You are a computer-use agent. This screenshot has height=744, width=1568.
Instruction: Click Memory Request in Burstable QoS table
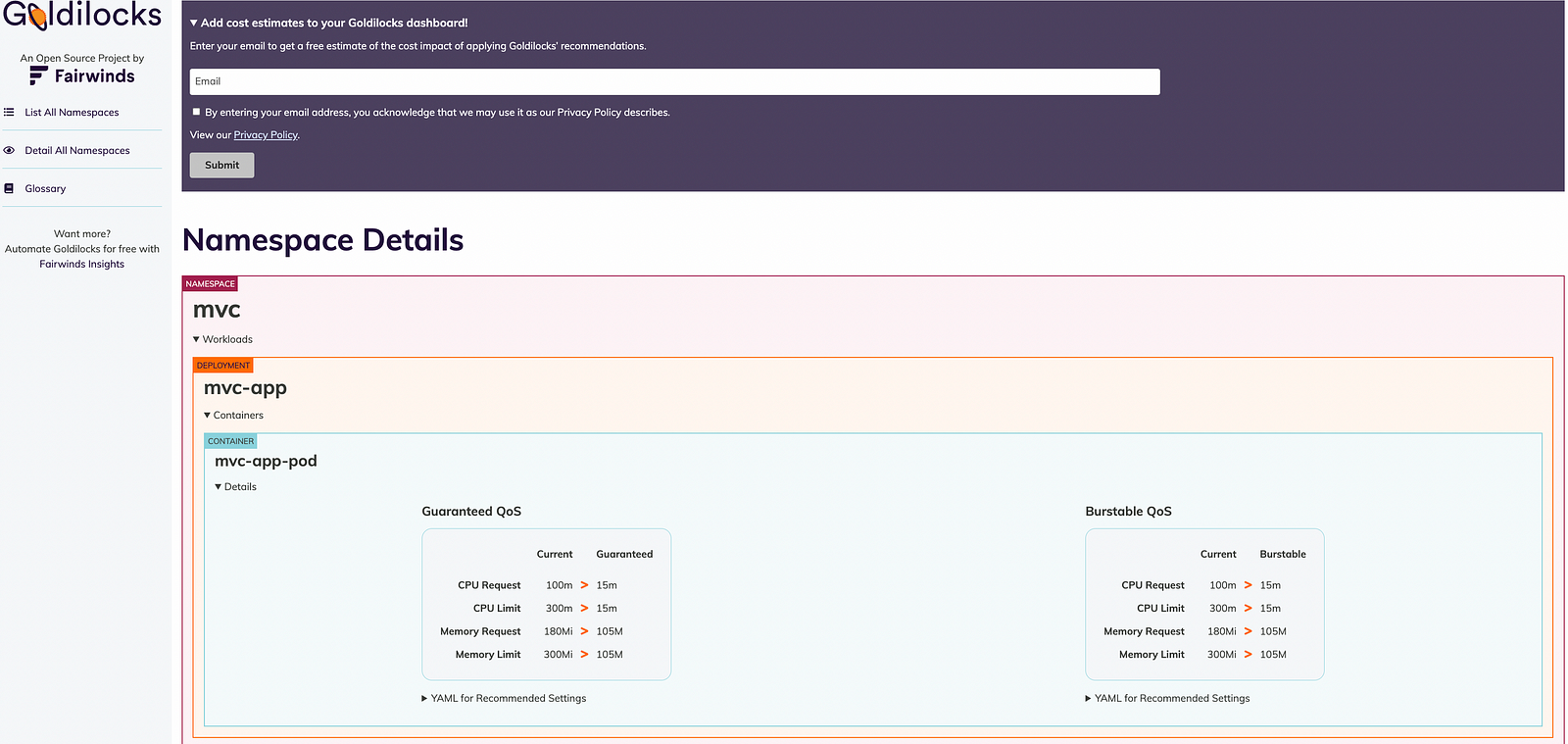tap(1144, 632)
